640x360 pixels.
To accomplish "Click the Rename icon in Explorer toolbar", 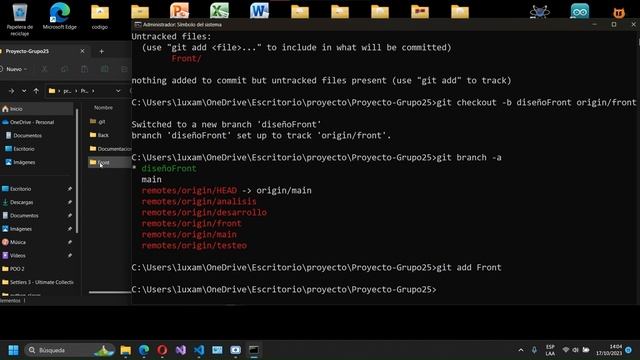I will point(104,69).
